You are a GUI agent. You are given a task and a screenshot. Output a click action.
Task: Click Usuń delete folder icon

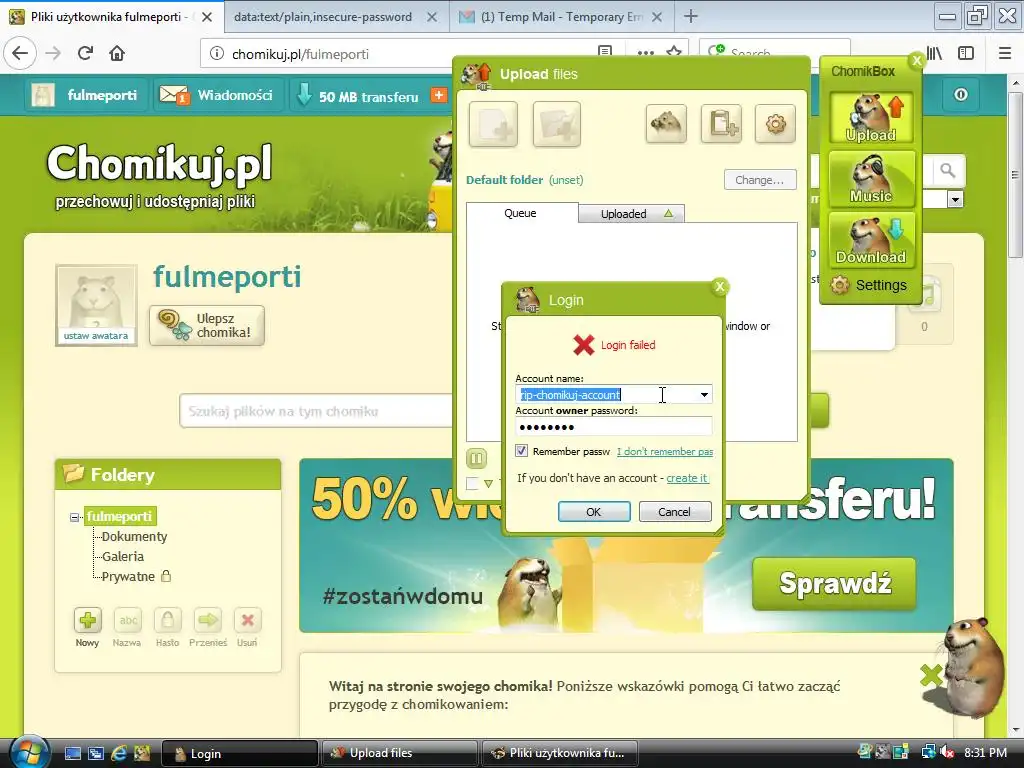click(248, 620)
